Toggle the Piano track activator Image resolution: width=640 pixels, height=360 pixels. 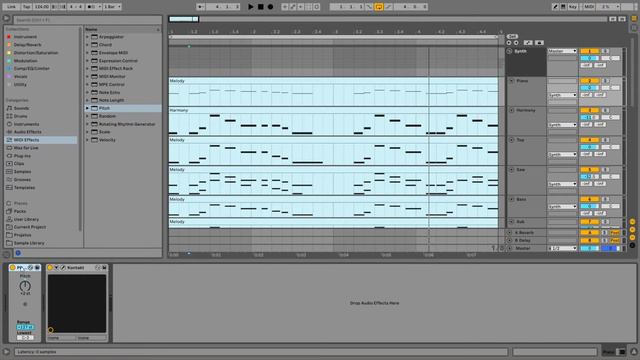(x=589, y=81)
